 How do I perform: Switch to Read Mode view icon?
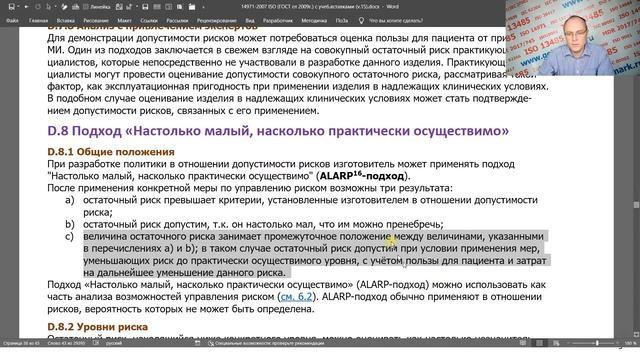pos(522,343)
